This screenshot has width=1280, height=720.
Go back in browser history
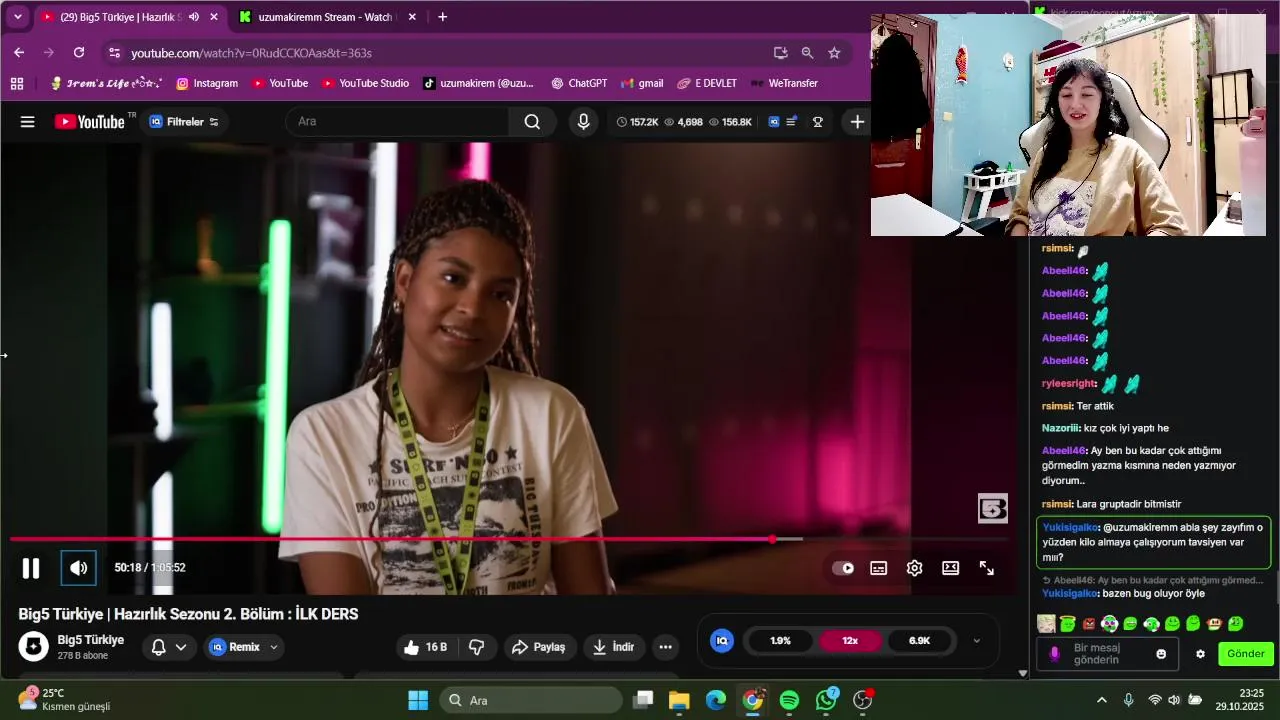[x=19, y=53]
